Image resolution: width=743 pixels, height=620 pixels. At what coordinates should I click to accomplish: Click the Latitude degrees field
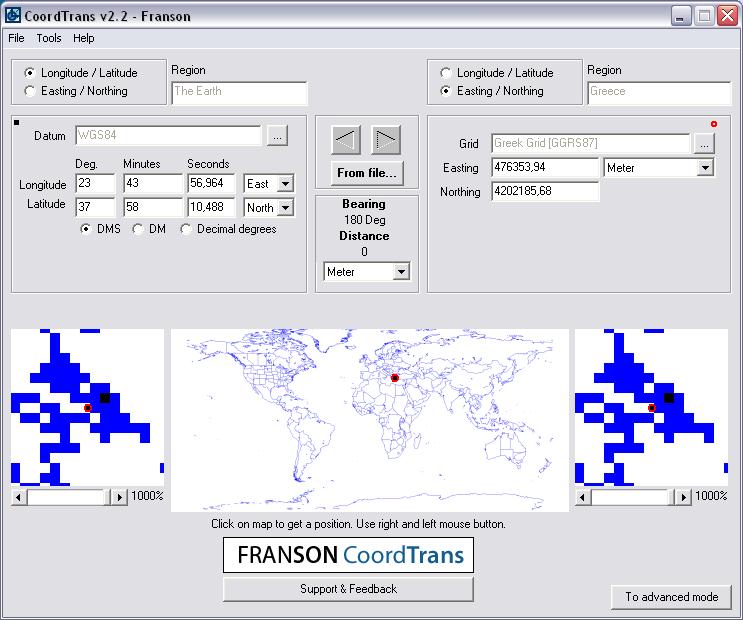95,207
